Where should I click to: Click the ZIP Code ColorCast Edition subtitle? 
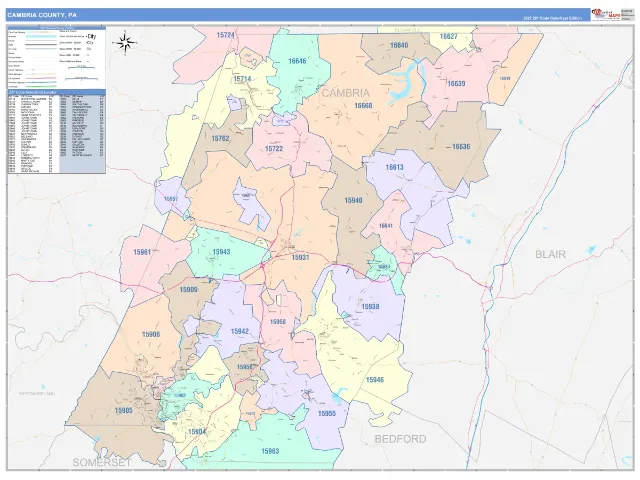pyautogui.click(x=553, y=18)
